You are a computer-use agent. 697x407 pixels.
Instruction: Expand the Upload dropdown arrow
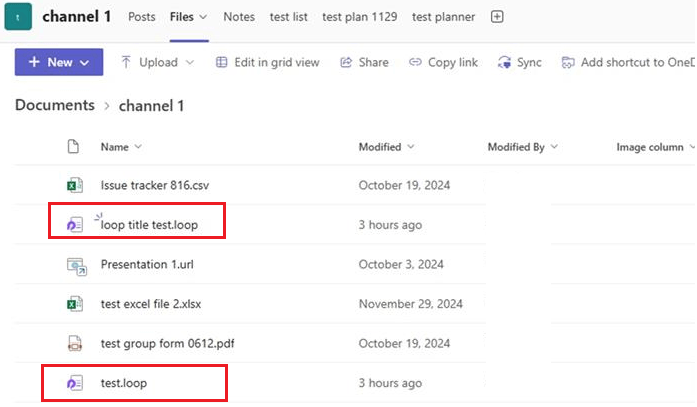190,62
